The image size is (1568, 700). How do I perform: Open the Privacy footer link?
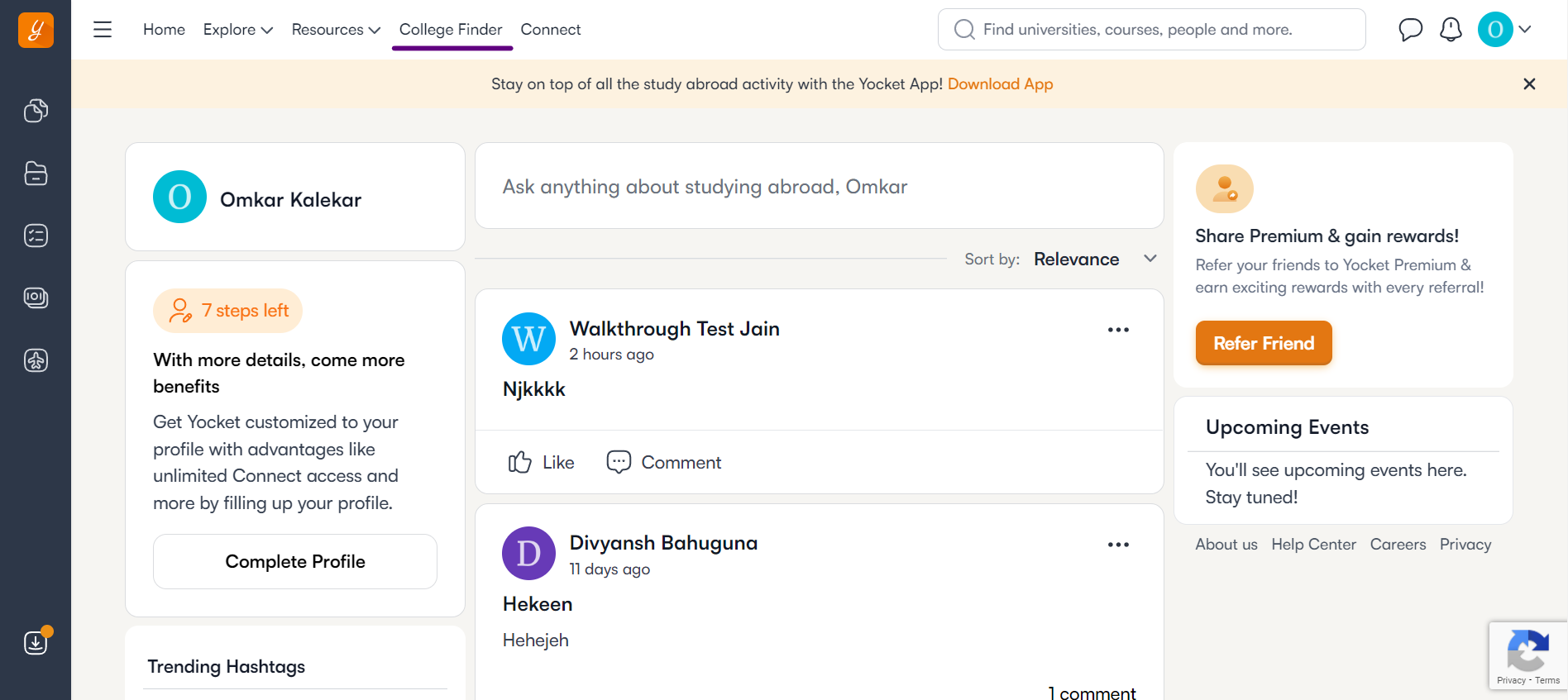(x=1465, y=545)
